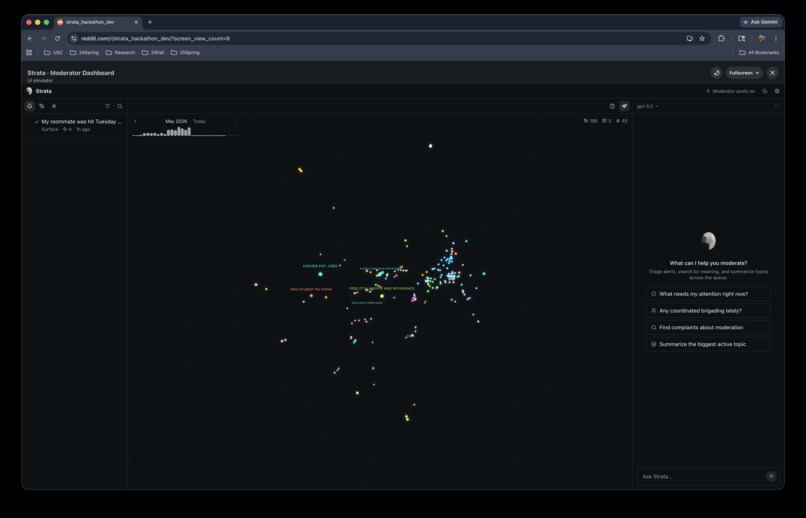Open the gpt-5.5 model dropdown
This screenshot has width=806, height=518.
pyautogui.click(x=647, y=106)
